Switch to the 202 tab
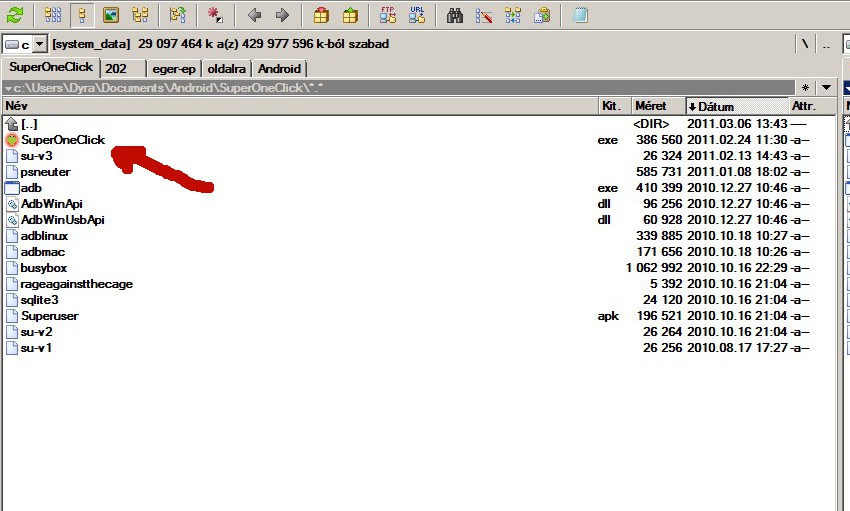This screenshot has width=850, height=511. point(123,69)
